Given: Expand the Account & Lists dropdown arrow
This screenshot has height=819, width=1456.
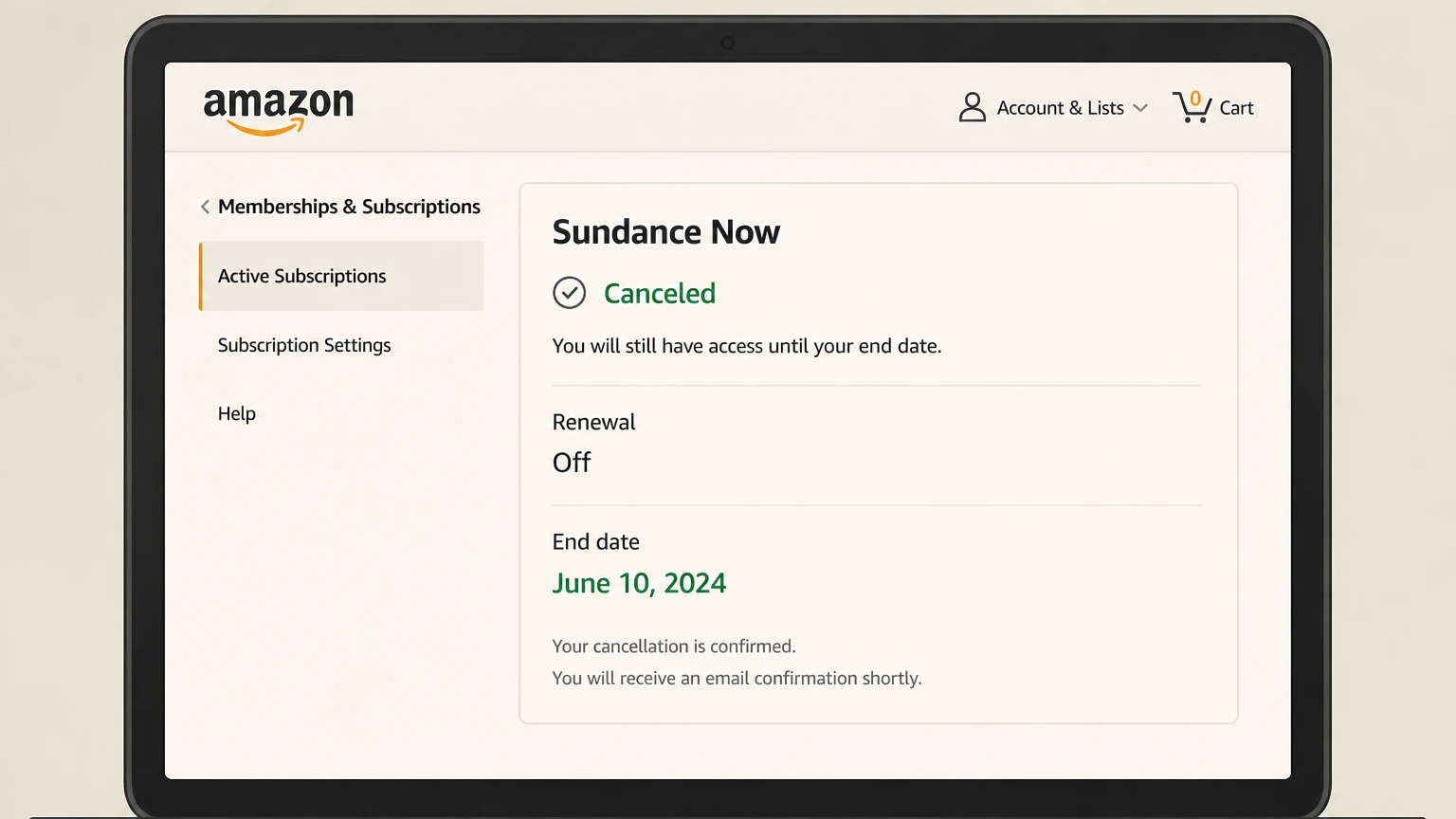Looking at the screenshot, I should click(1140, 108).
